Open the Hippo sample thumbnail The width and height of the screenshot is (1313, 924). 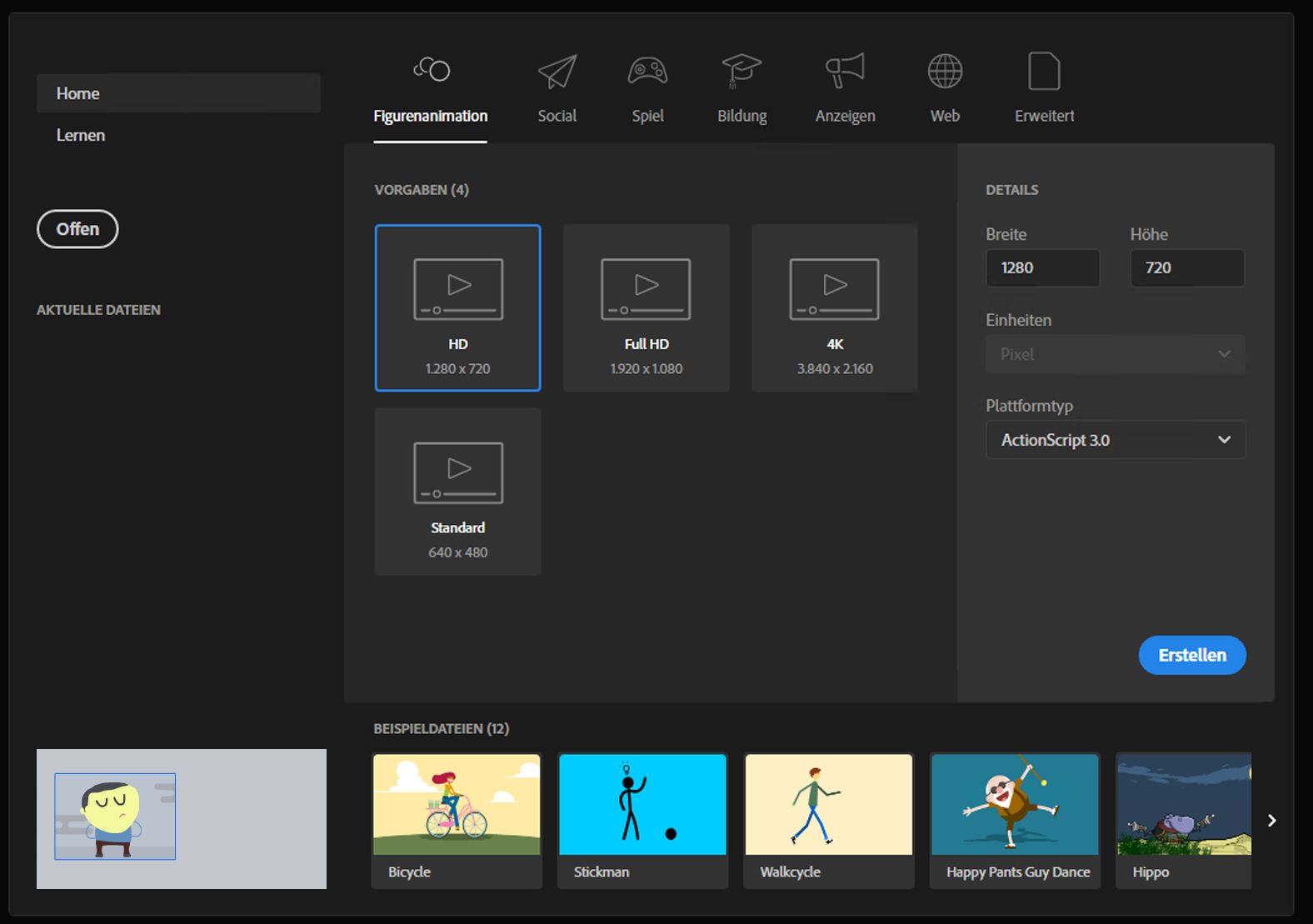tap(1184, 805)
